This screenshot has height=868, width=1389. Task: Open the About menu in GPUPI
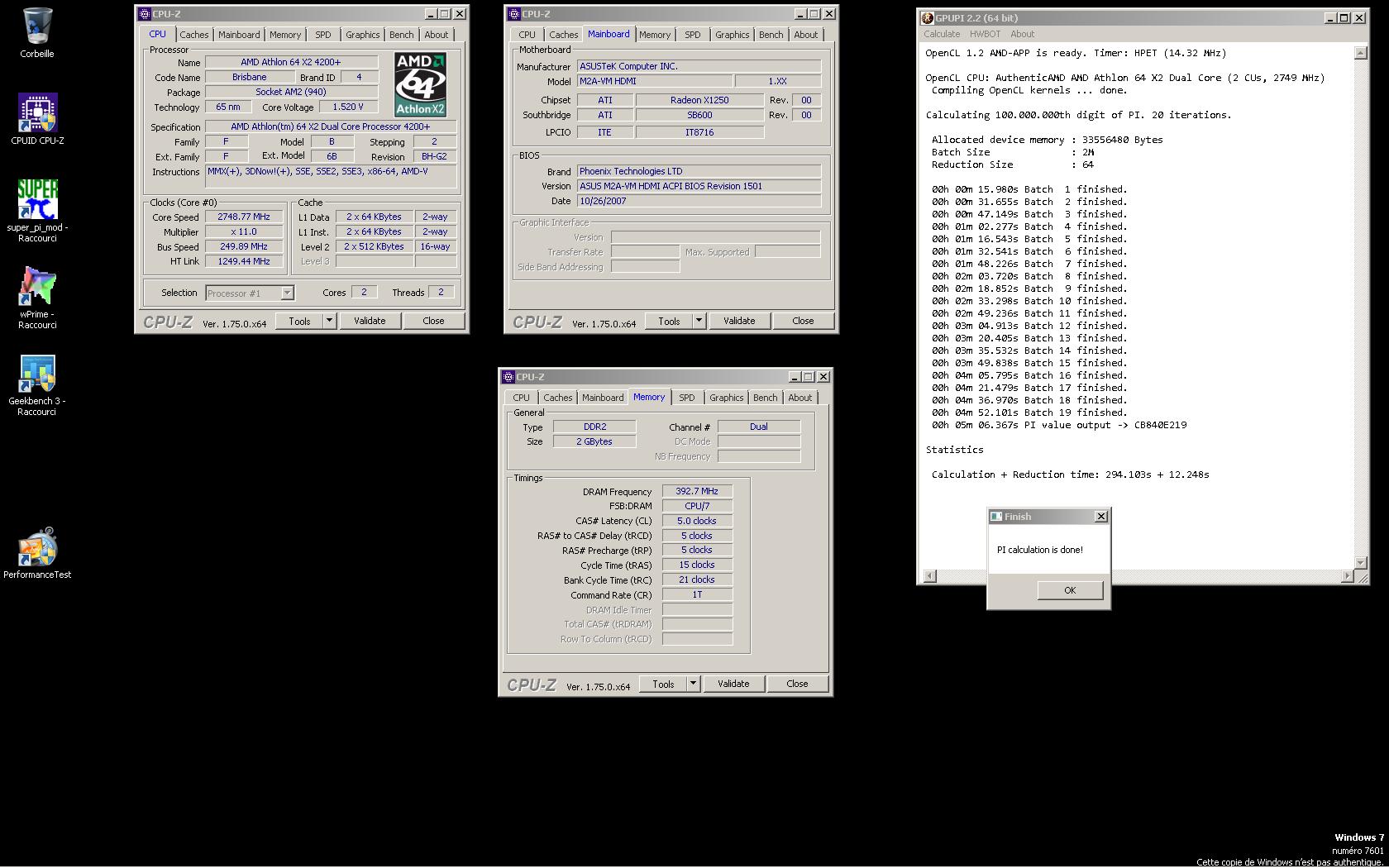point(1022,34)
